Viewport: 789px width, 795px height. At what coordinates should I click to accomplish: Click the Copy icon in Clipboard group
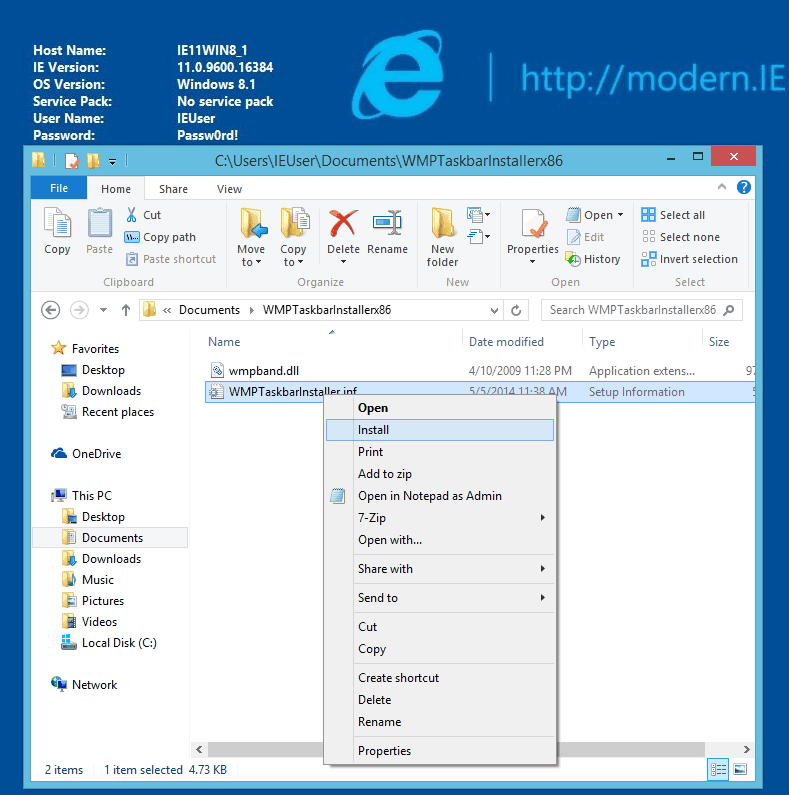coord(57,231)
